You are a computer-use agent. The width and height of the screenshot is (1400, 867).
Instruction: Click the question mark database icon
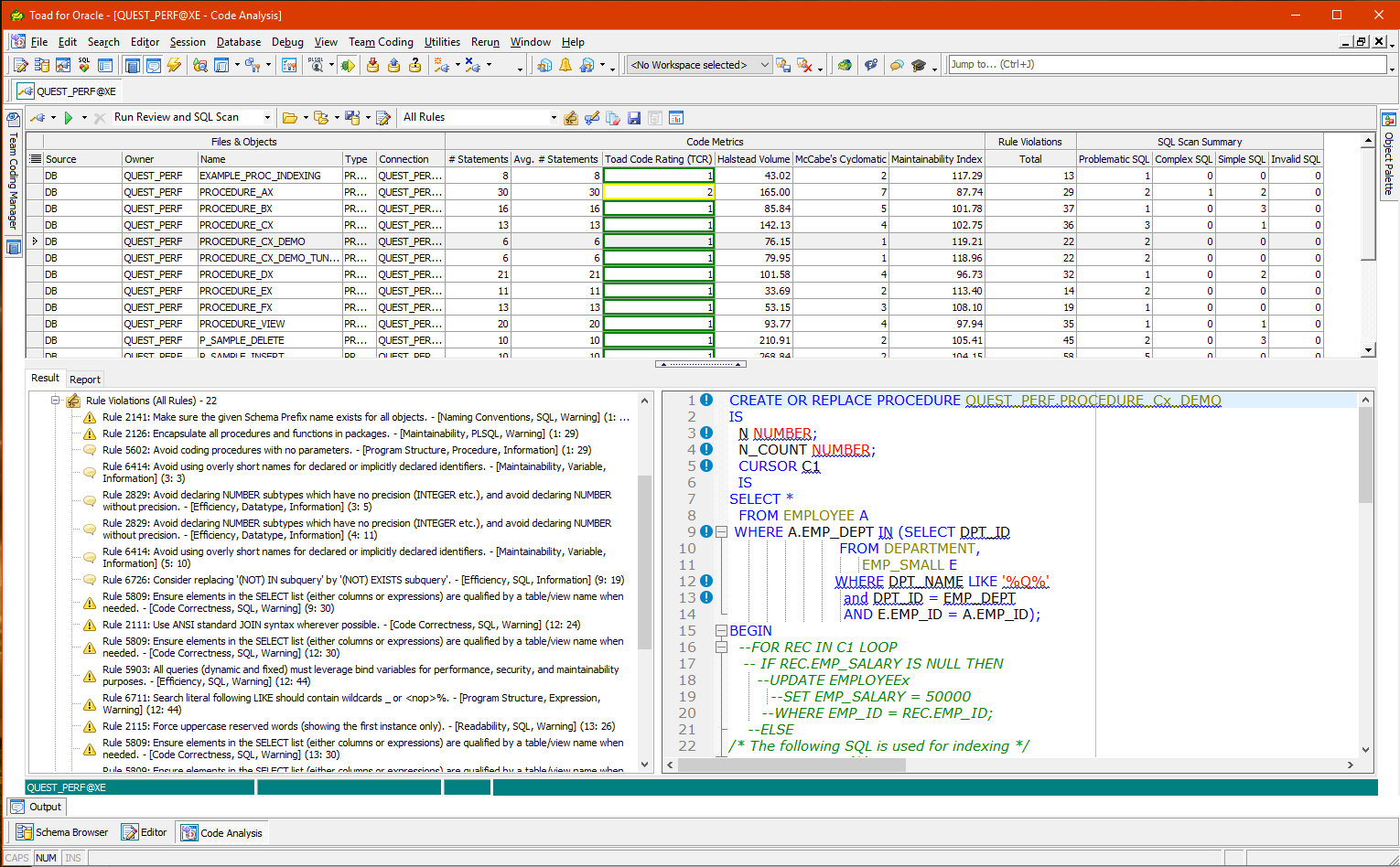[x=415, y=65]
